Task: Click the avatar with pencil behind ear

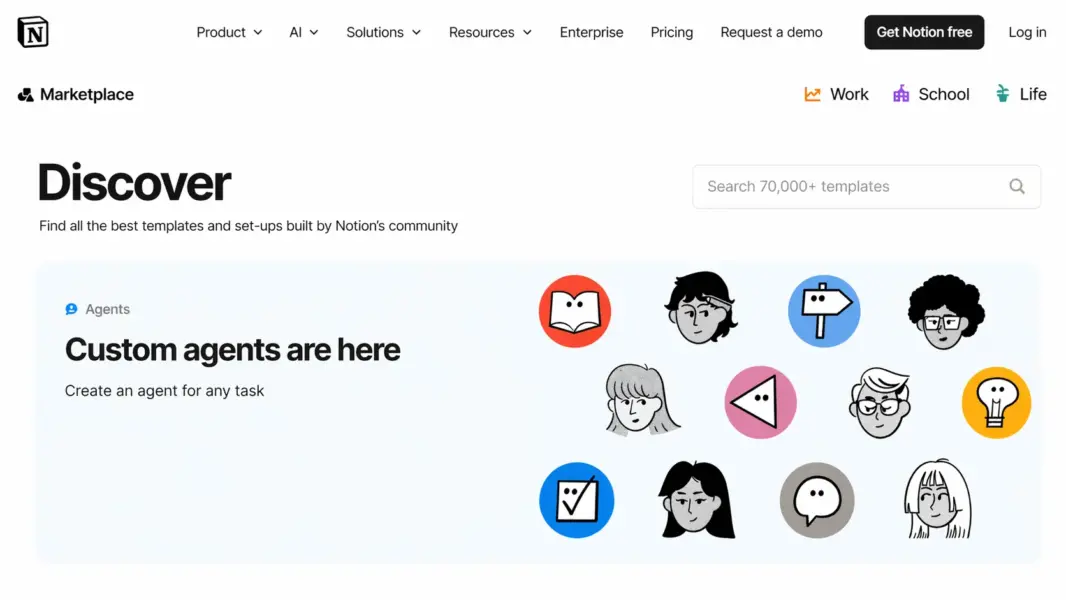Action: tap(701, 308)
